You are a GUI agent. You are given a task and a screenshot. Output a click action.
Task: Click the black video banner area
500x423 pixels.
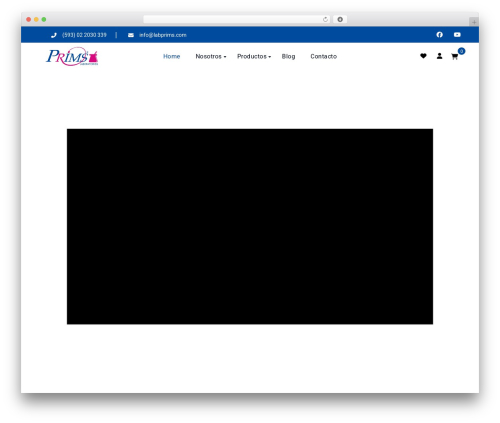coord(250,226)
